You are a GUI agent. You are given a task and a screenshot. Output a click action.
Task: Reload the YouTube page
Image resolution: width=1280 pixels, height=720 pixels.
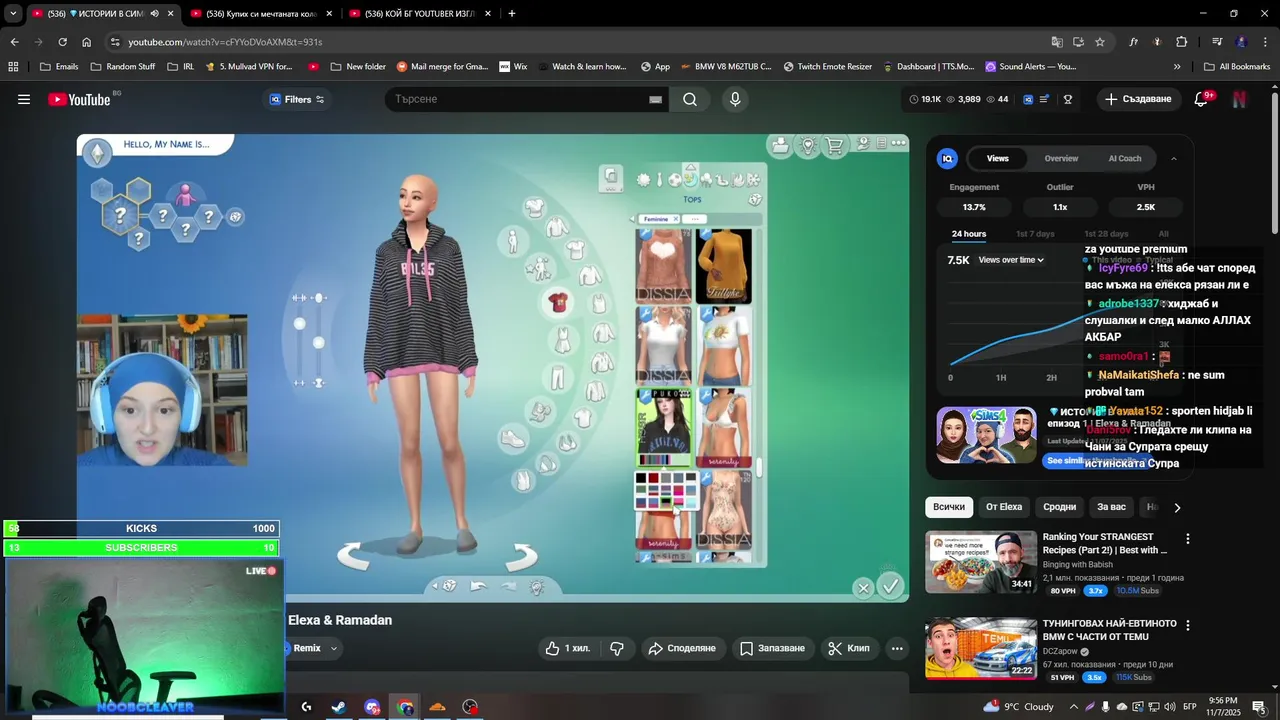(62, 42)
